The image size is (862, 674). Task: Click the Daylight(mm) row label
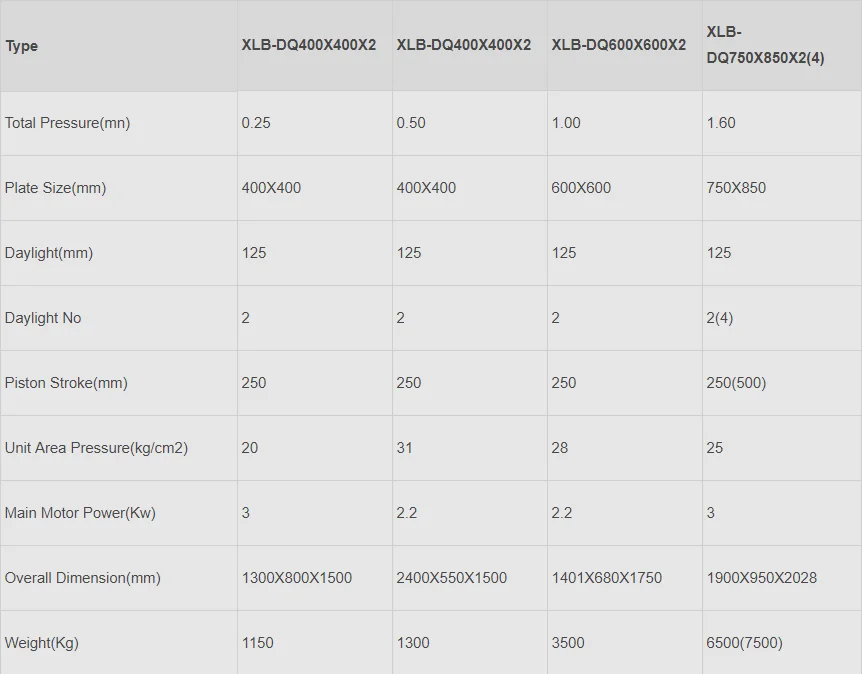pyautogui.click(x=49, y=253)
